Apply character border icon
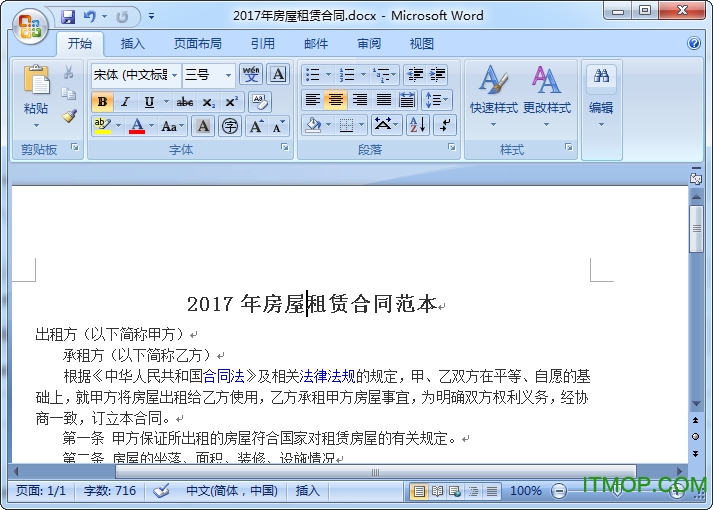The width and height of the screenshot is (713, 510). (278, 75)
